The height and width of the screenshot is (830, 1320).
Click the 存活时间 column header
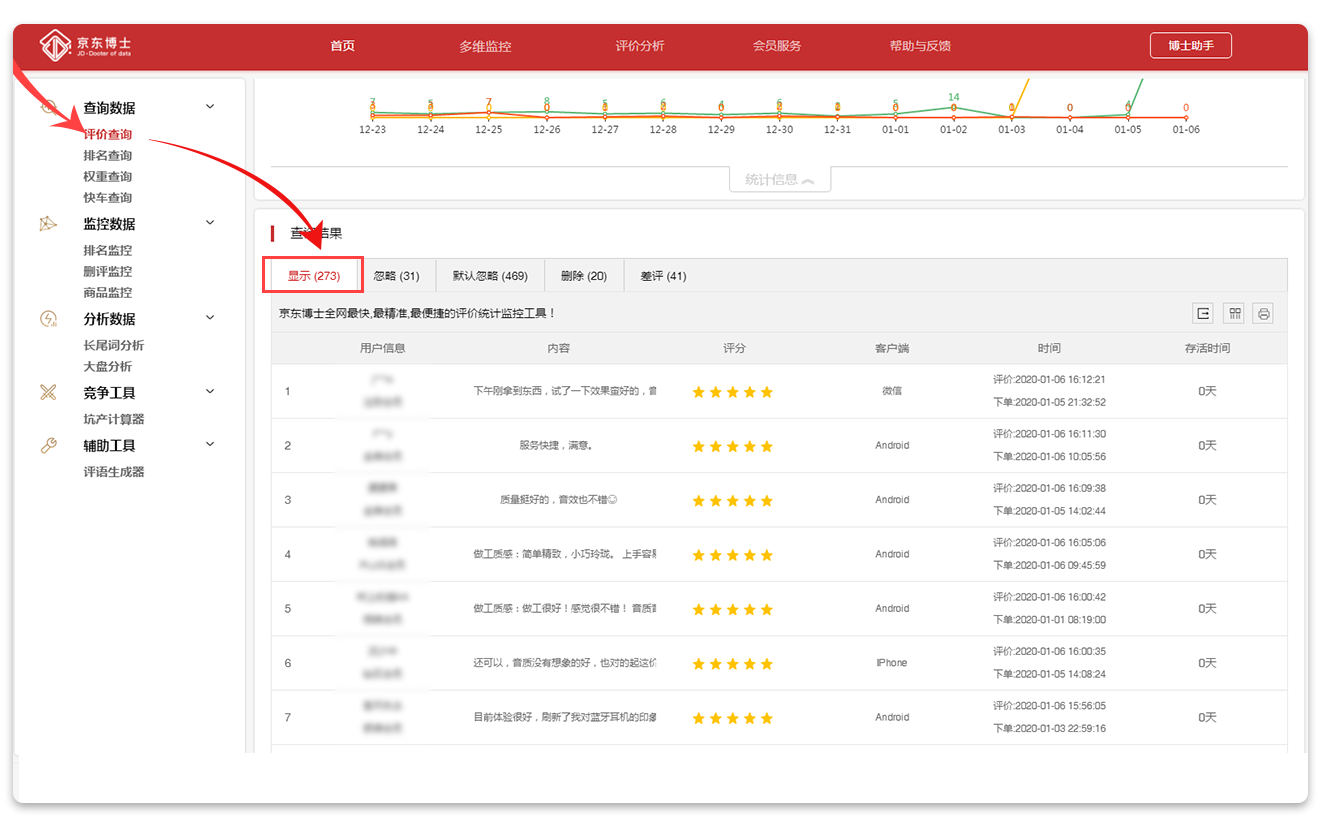pos(1207,348)
